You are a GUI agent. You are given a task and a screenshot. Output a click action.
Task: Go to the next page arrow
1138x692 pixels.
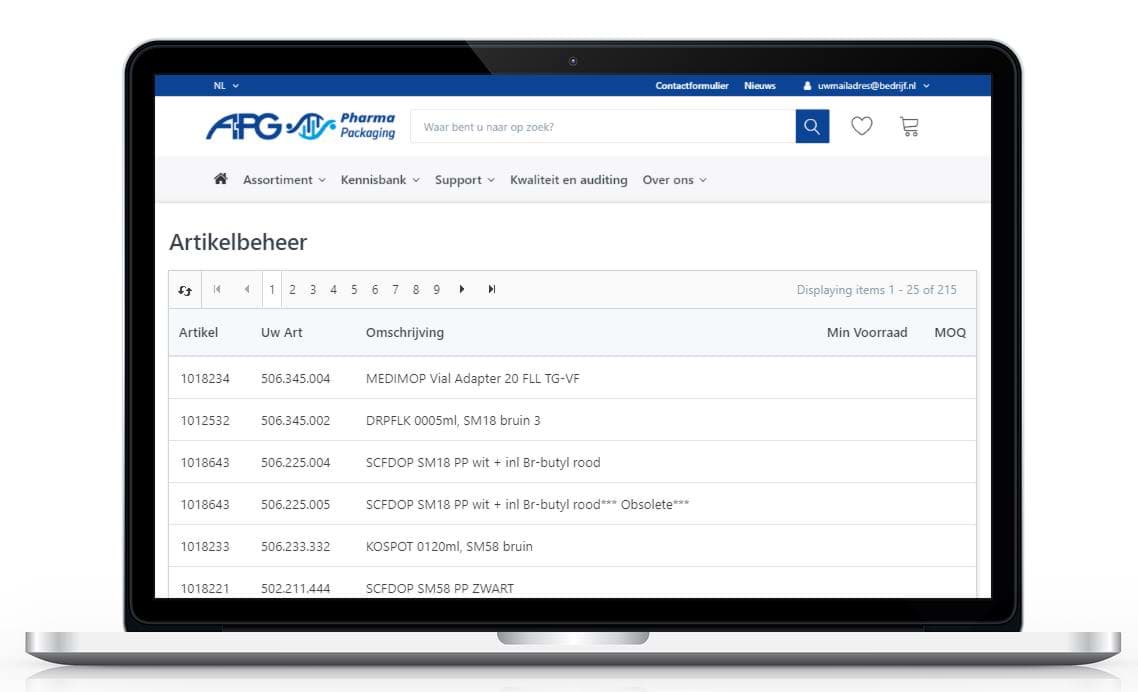pos(462,290)
